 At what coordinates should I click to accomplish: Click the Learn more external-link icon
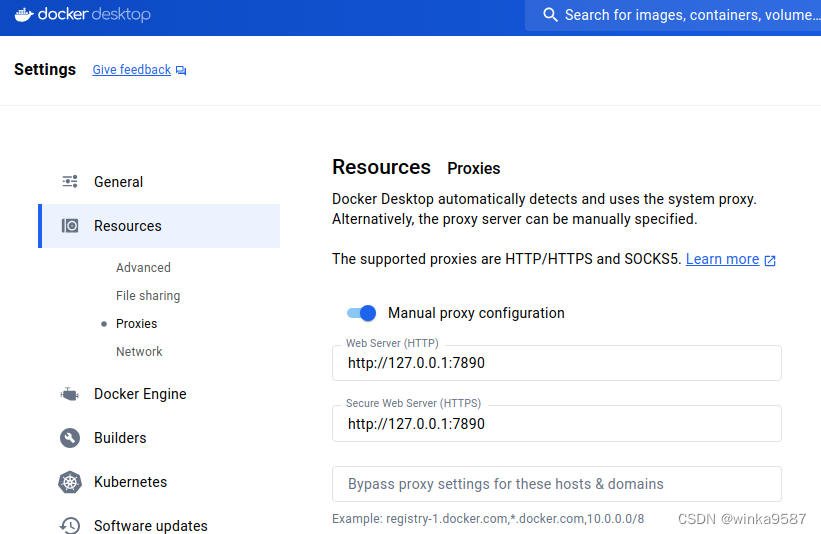coord(770,260)
